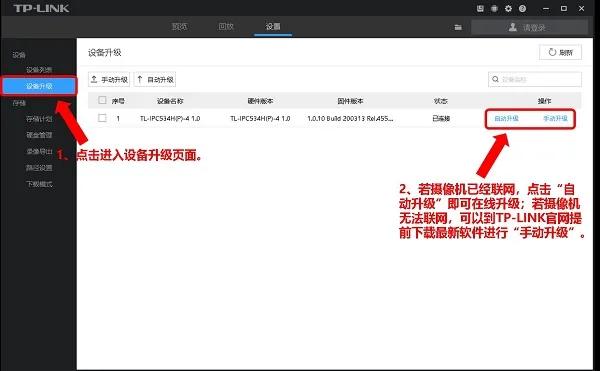The width and height of the screenshot is (600, 371).
Task: Tick the select-all checkbox in table header
Action: tap(102, 100)
